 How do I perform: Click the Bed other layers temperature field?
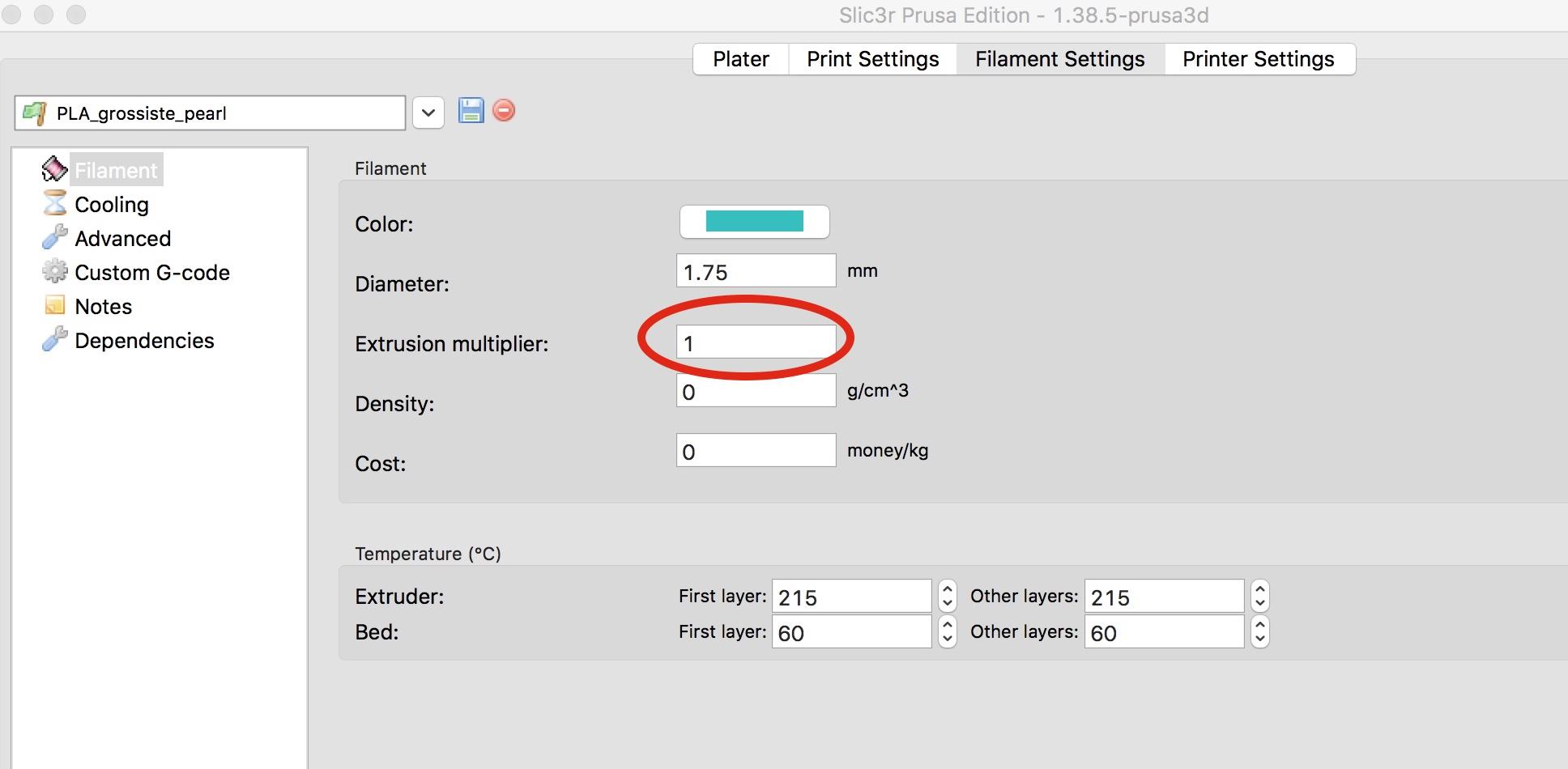(x=1164, y=631)
